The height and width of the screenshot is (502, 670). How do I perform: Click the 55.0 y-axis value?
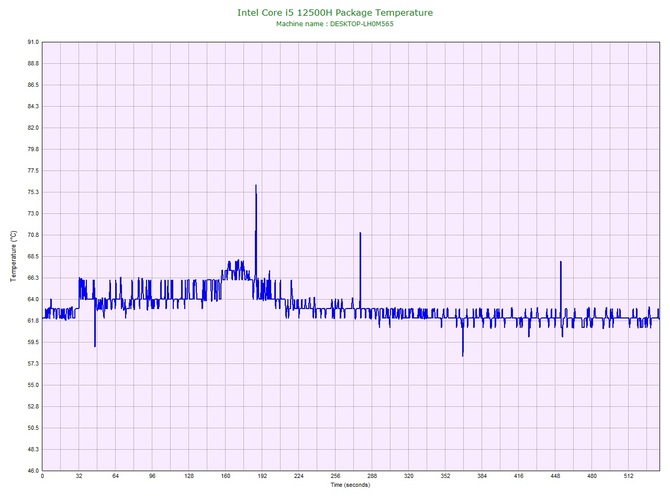(33, 385)
